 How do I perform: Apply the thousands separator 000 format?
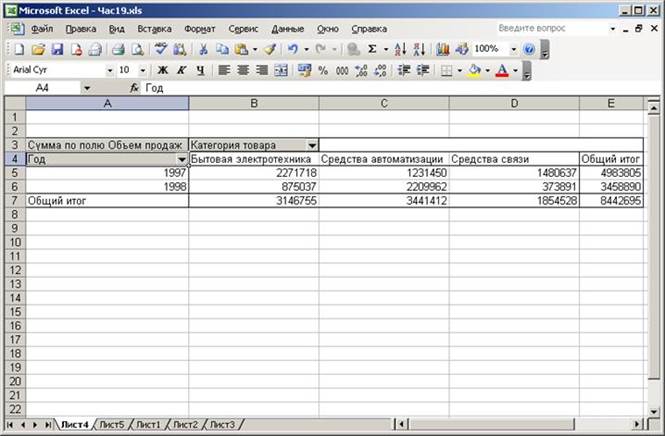pyautogui.click(x=342, y=70)
